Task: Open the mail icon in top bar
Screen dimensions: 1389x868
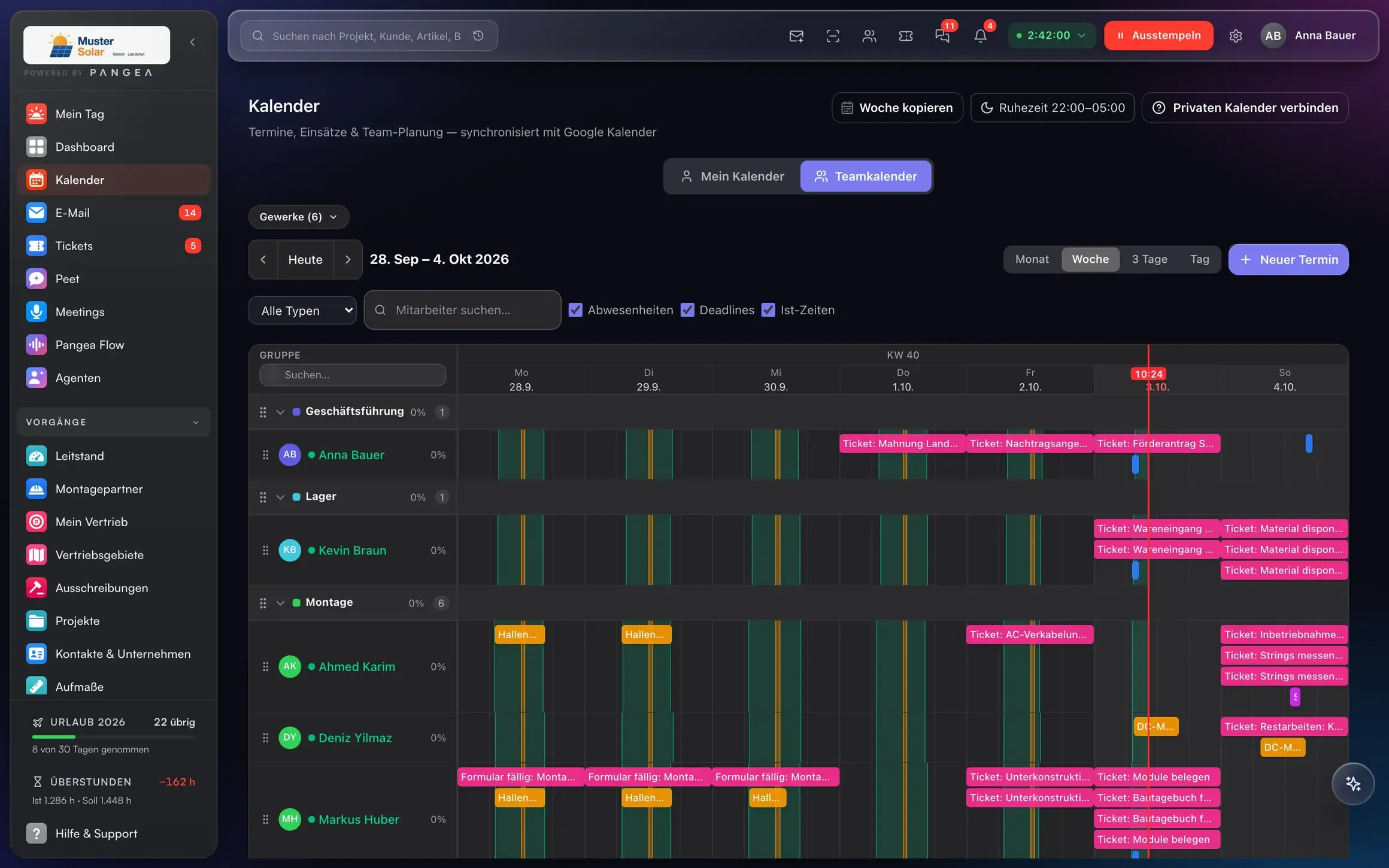Action: (796, 36)
